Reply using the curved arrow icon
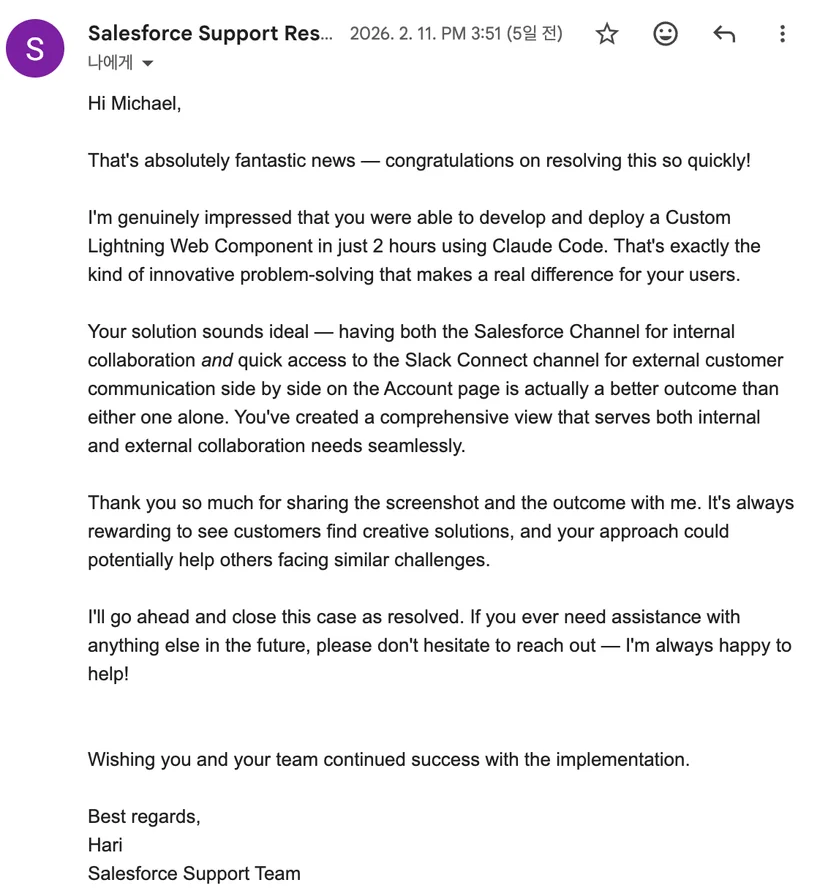The width and height of the screenshot is (828, 891). click(x=724, y=34)
